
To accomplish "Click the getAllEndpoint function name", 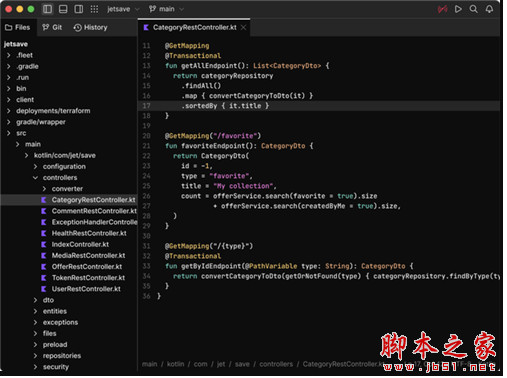I will [x=209, y=66].
